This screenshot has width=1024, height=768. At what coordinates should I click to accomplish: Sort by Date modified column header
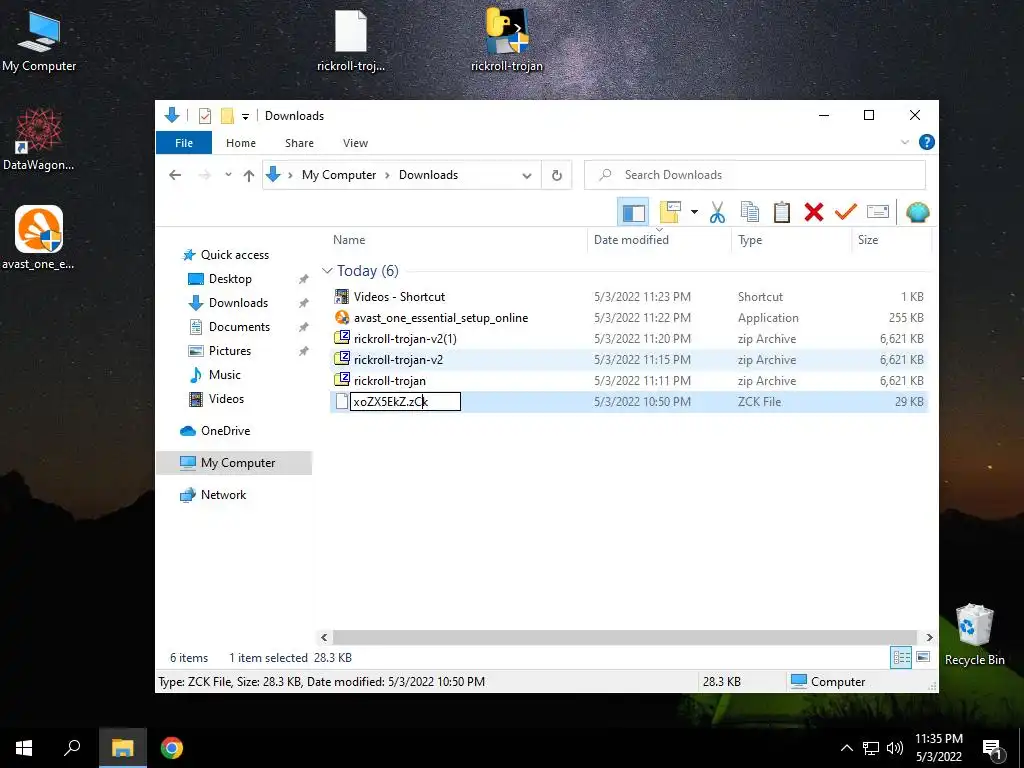point(631,240)
